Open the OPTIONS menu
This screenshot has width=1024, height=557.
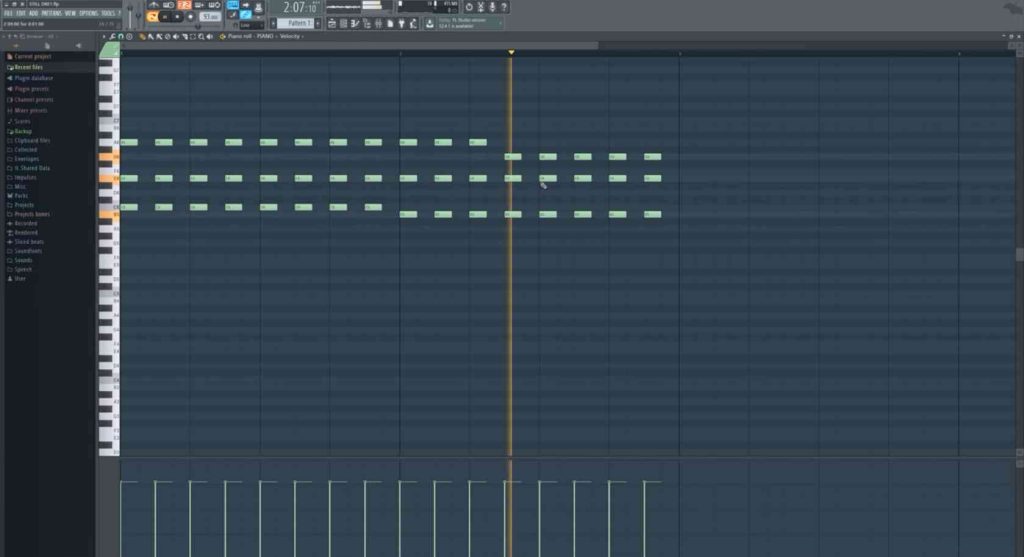(88, 13)
